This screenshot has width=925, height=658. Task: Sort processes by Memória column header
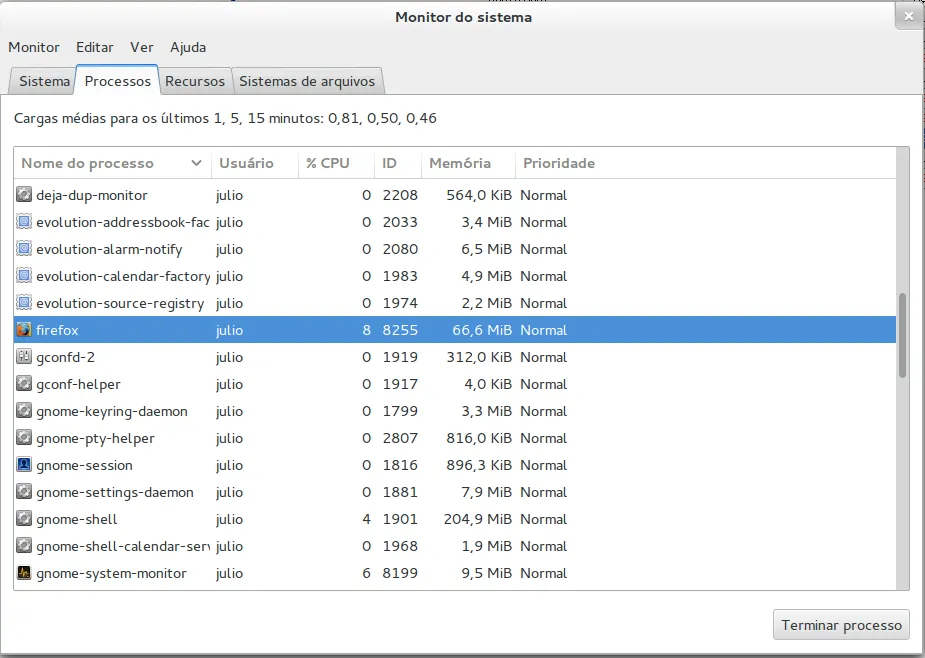pyautogui.click(x=460, y=163)
